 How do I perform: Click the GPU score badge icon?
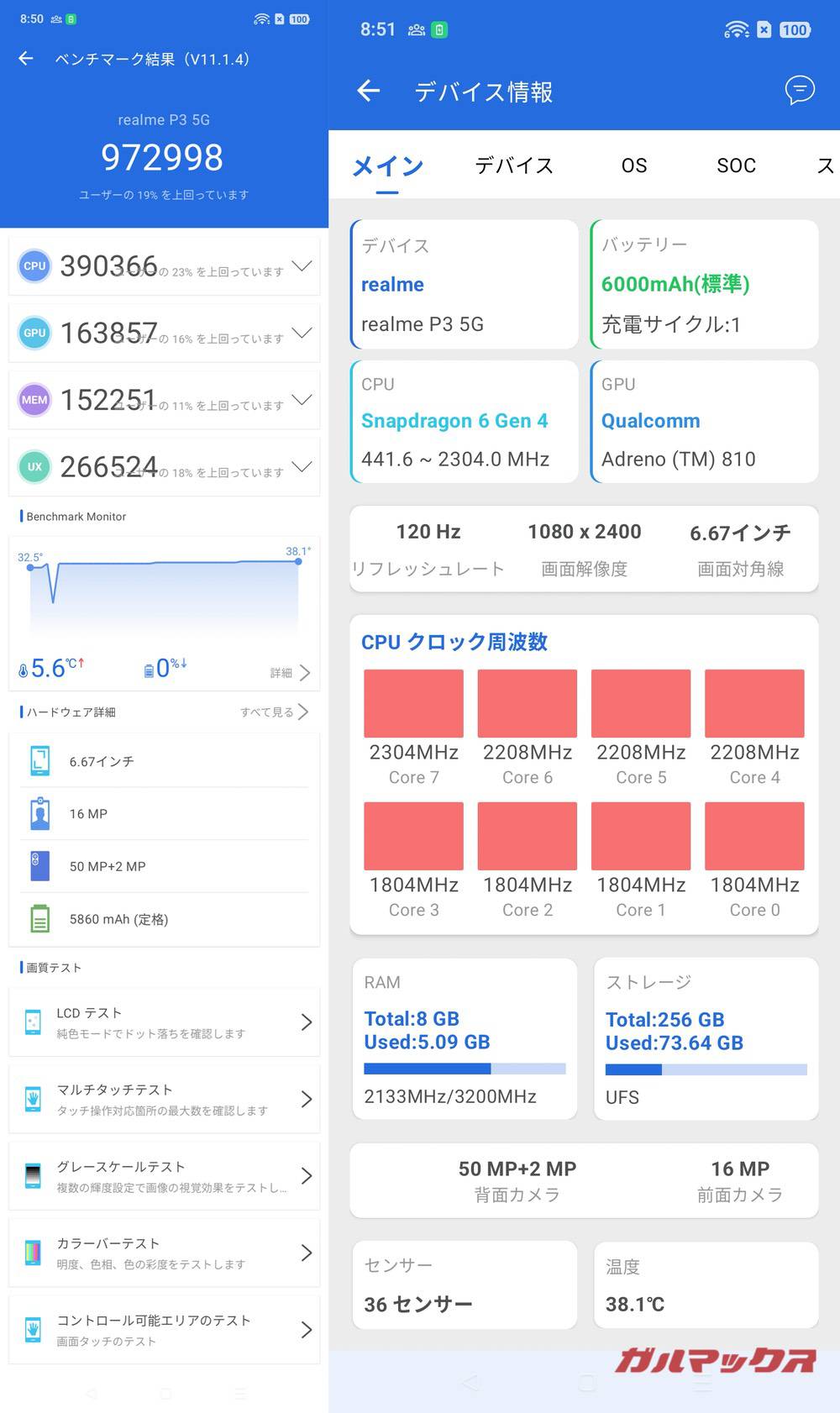(x=34, y=333)
